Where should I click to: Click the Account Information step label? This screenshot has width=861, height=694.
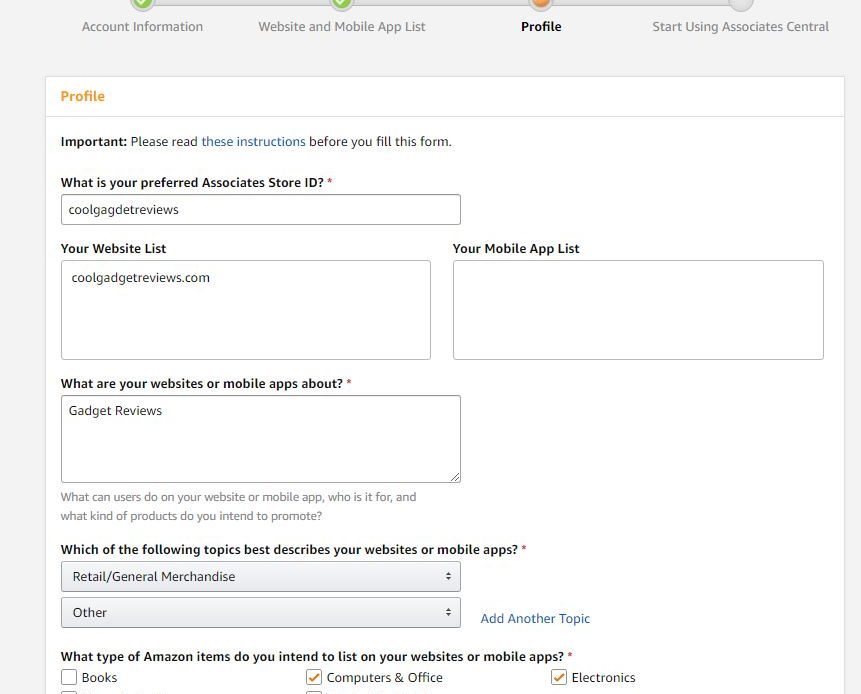[x=142, y=26]
